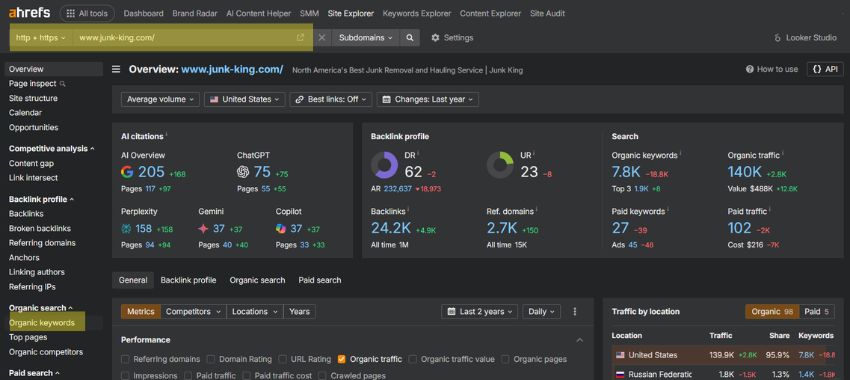Open Best links: Off dropdown

[331, 100]
